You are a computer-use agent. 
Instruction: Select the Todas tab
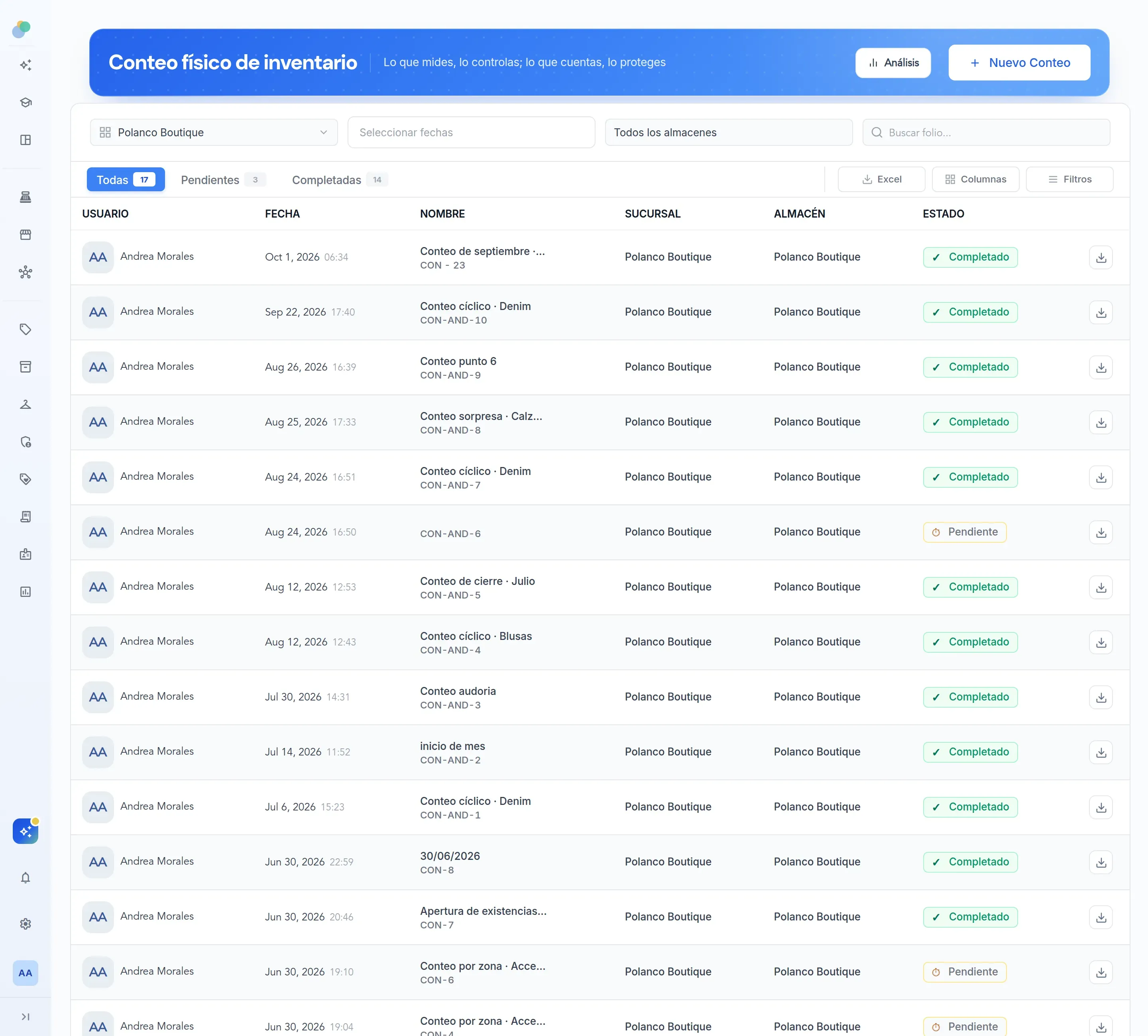pyautogui.click(x=125, y=179)
